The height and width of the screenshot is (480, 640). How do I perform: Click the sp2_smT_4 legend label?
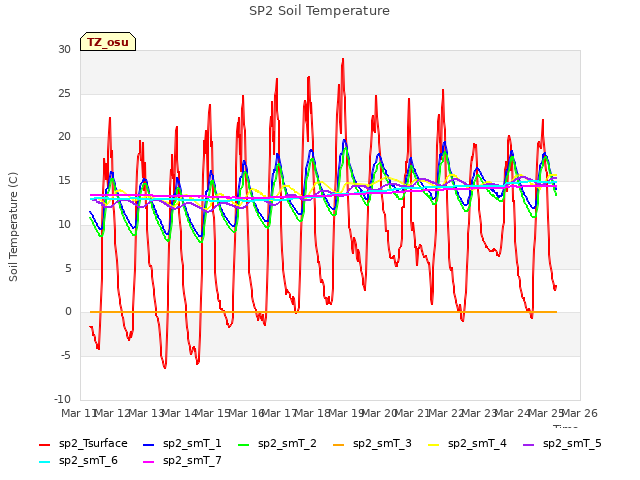click(477, 444)
